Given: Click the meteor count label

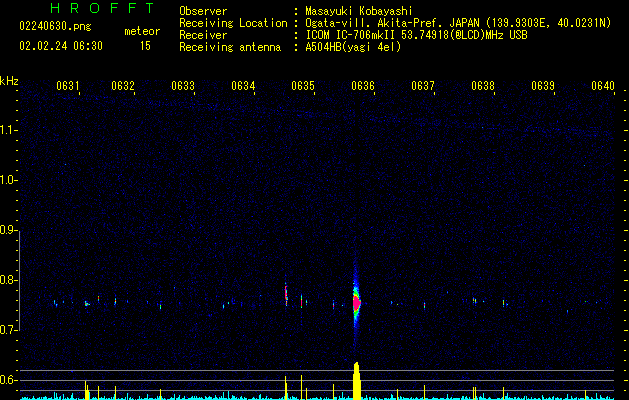Looking at the screenshot, I should tap(142, 31).
